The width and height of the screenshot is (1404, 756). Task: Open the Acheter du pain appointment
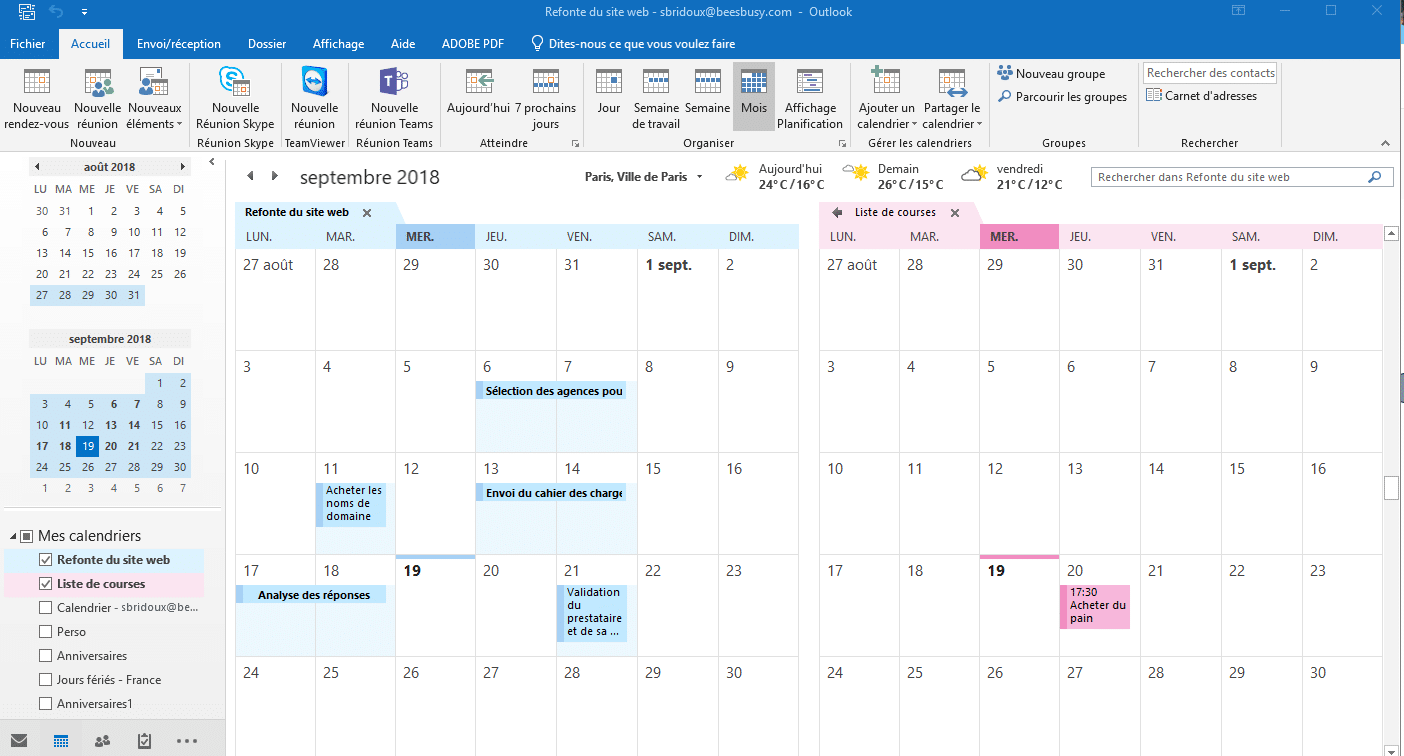pos(1095,606)
